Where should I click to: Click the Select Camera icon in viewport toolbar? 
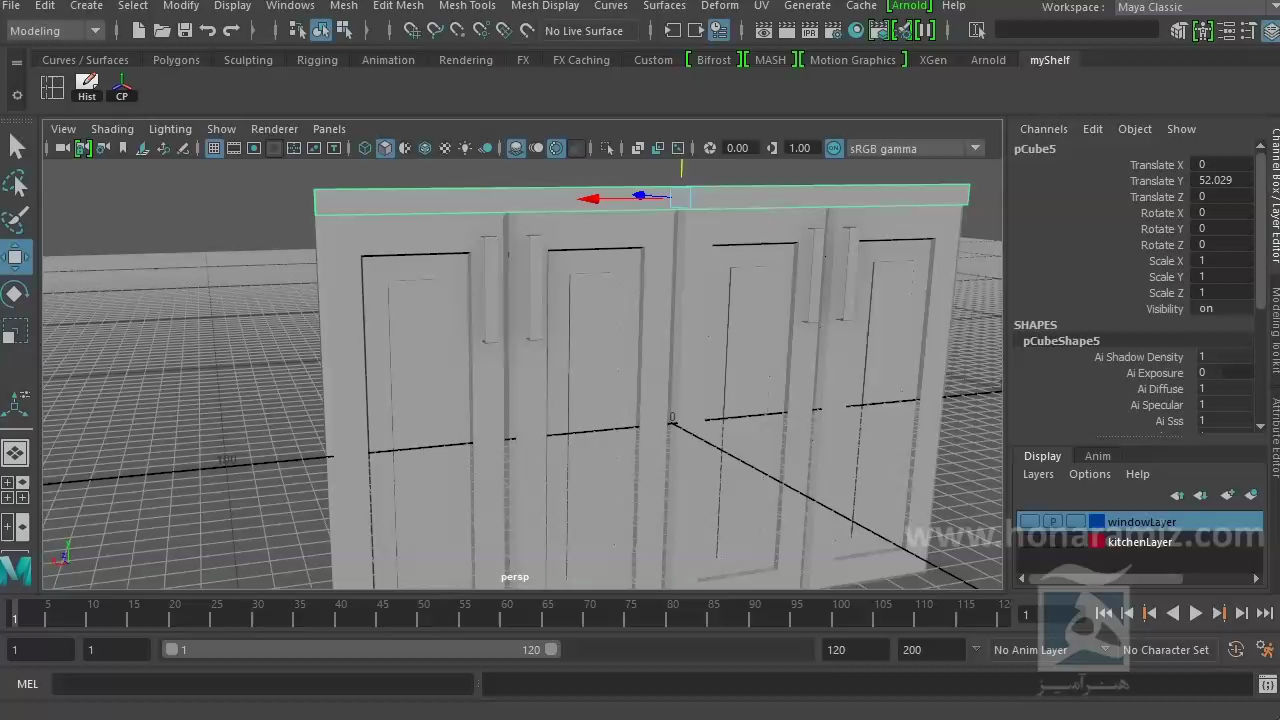click(x=63, y=148)
